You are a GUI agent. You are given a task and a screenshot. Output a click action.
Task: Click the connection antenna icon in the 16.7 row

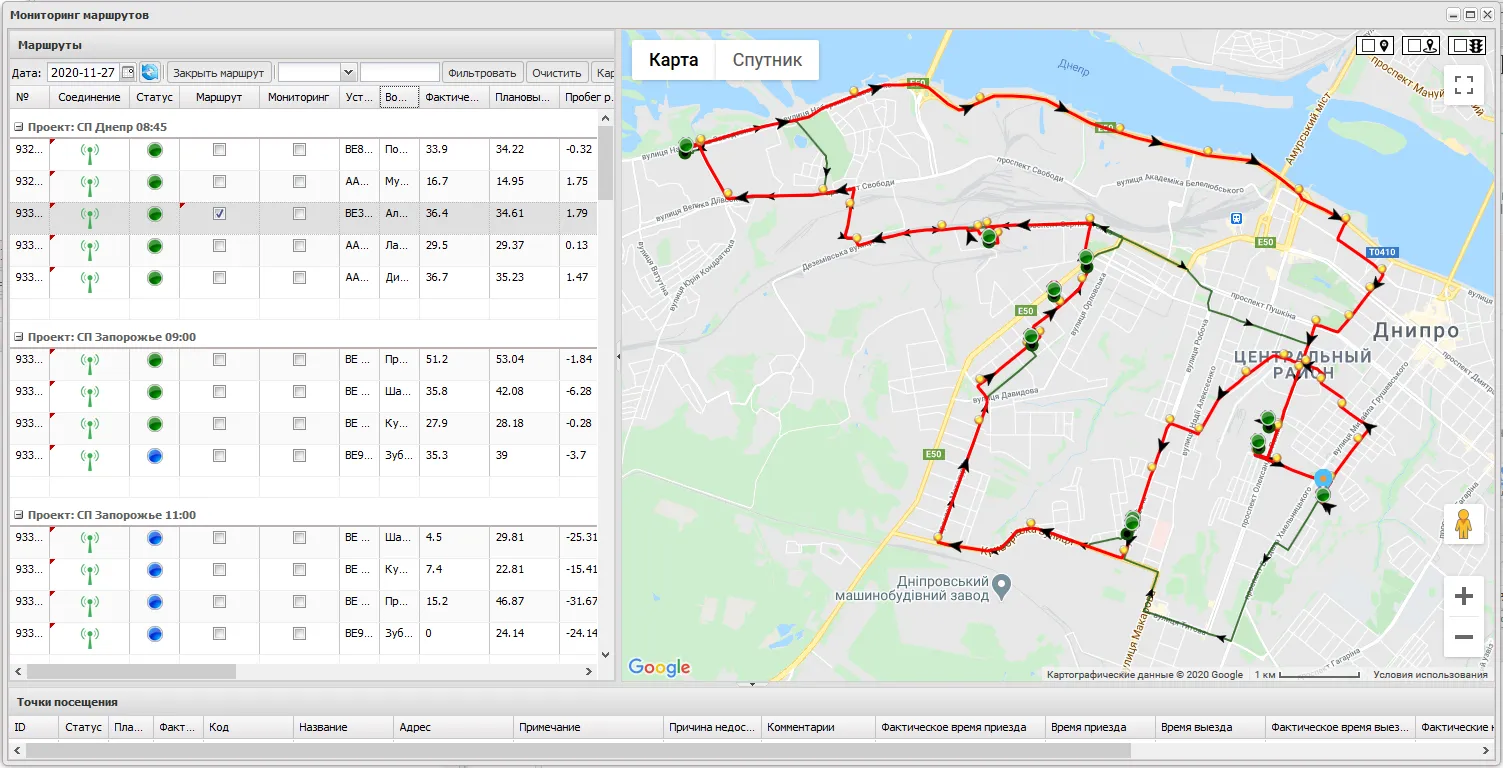pos(89,186)
